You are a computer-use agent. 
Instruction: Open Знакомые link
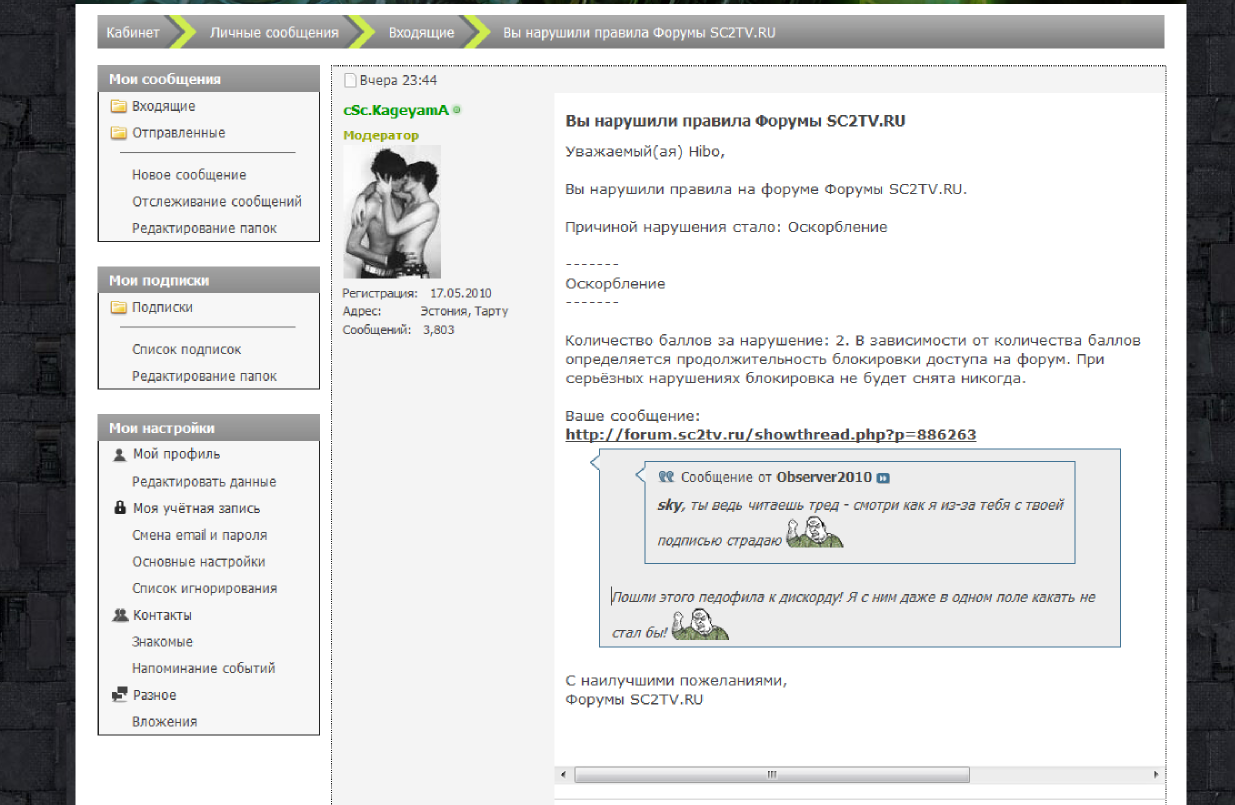(x=162, y=642)
